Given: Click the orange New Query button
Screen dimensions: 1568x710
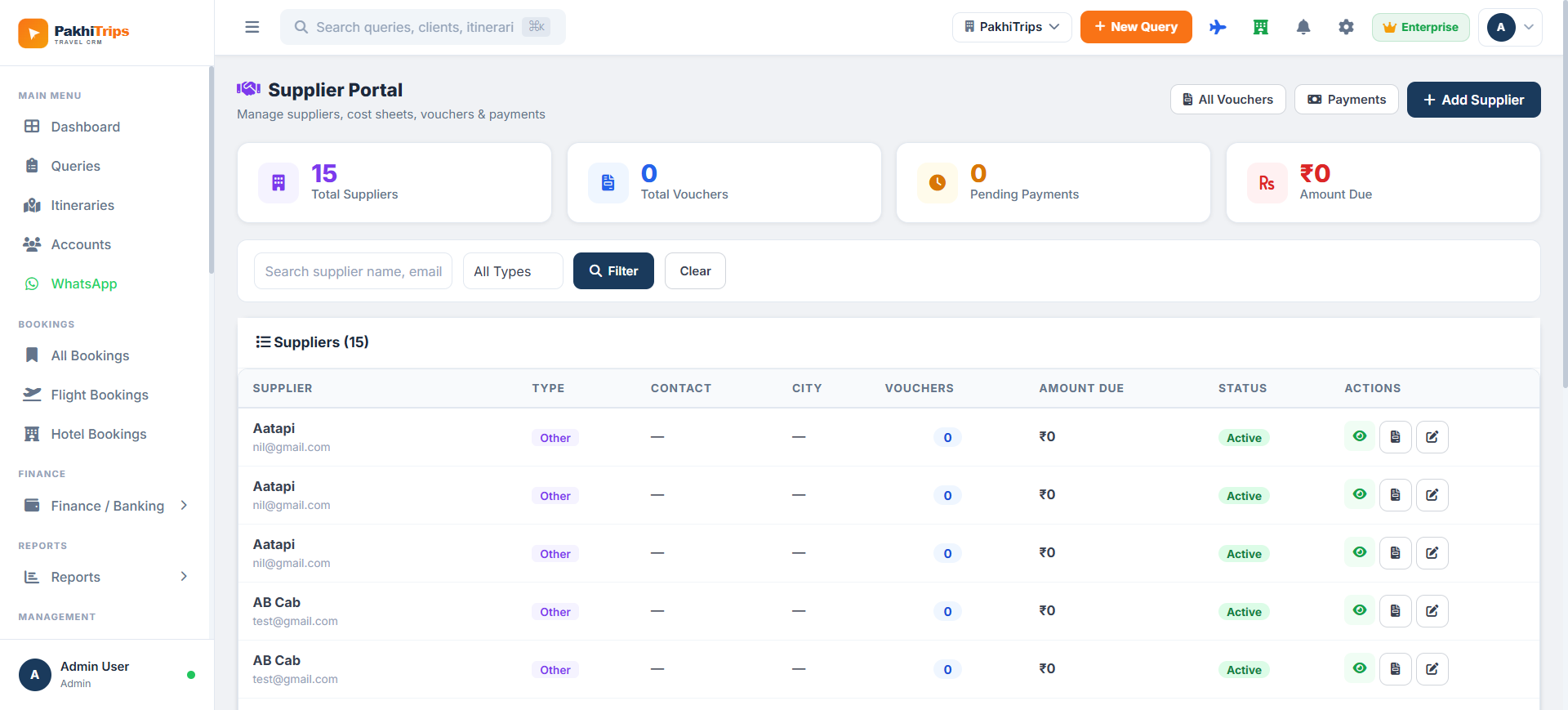Looking at the screenshot, I should tap(1136, 27).
